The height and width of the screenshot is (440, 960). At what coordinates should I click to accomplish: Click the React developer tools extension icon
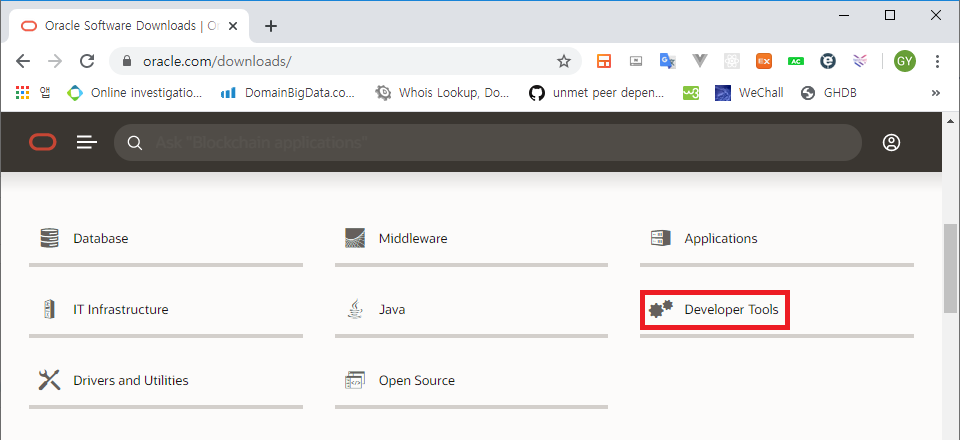(x=732, y=61)
